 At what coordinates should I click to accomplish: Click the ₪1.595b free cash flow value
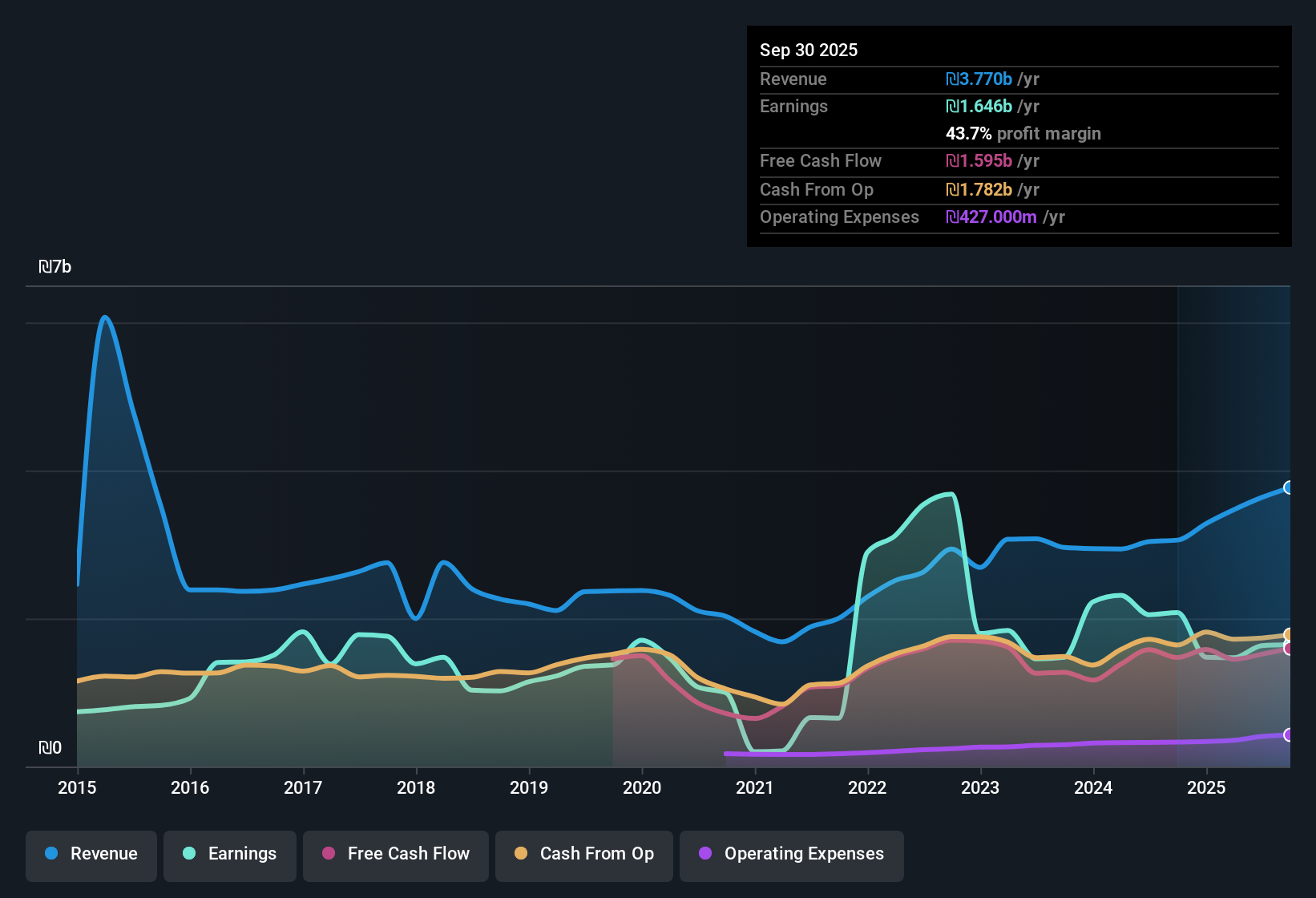point(979,161)
